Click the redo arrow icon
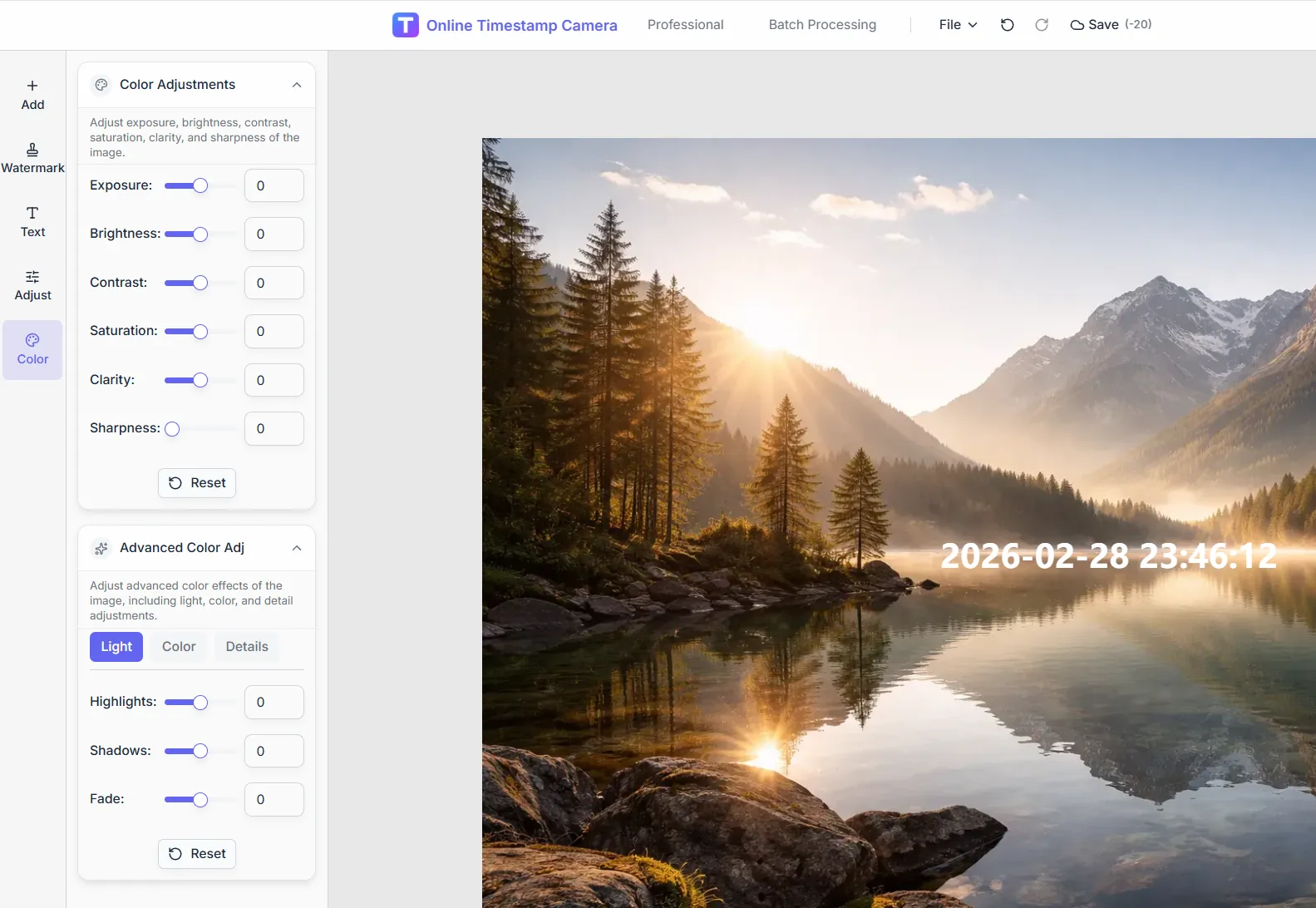Image resolution: width=1316 pixels, height=908 pixels. pos(1041,25)
